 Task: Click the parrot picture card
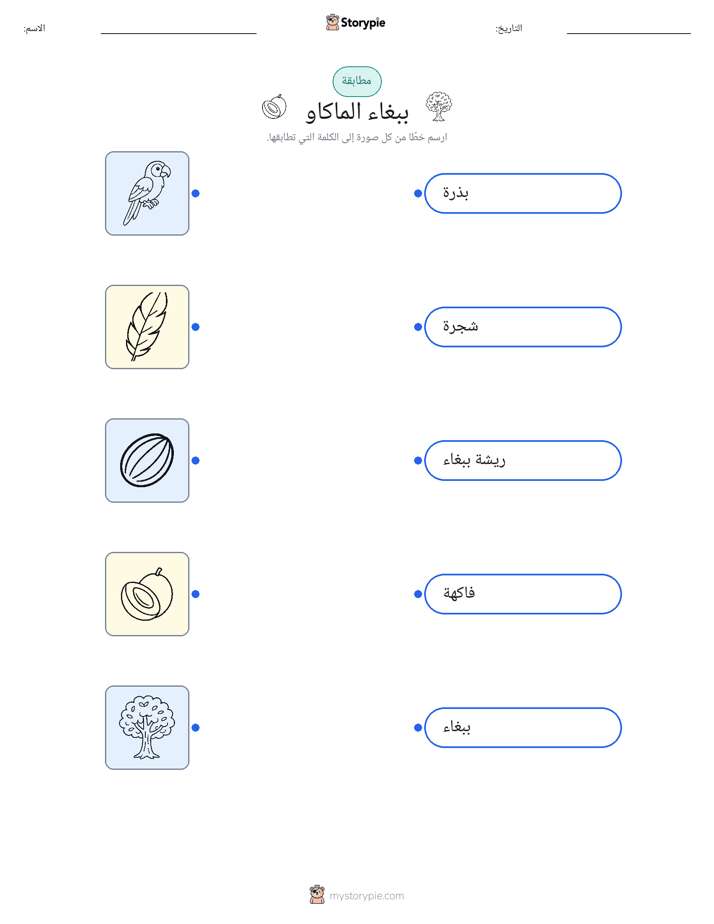[147, 193]
